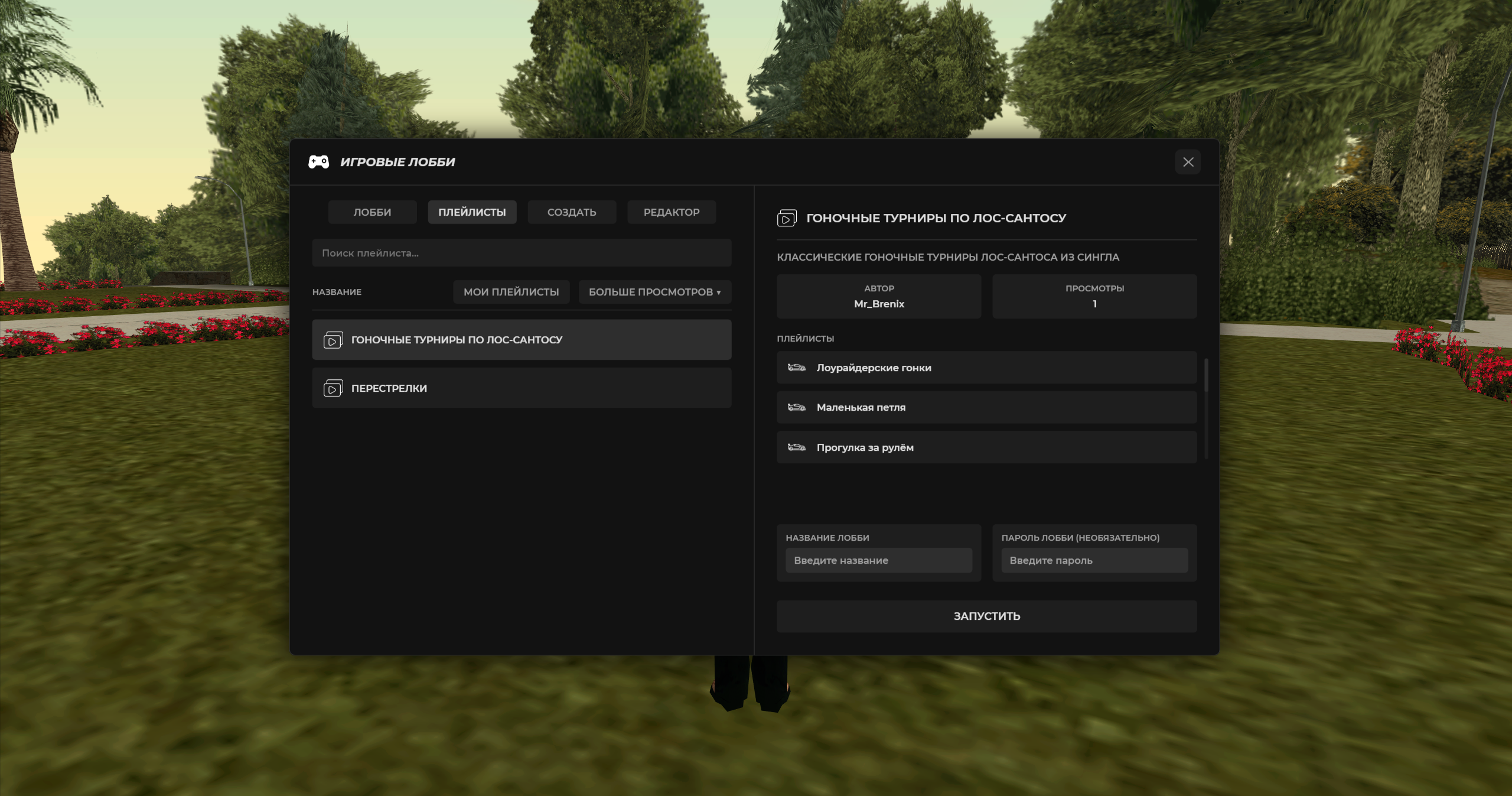Click the ИГРОВЫЕ ЛОББИ window title
The image size is (1512, 796).
click(x=397, y=162)
